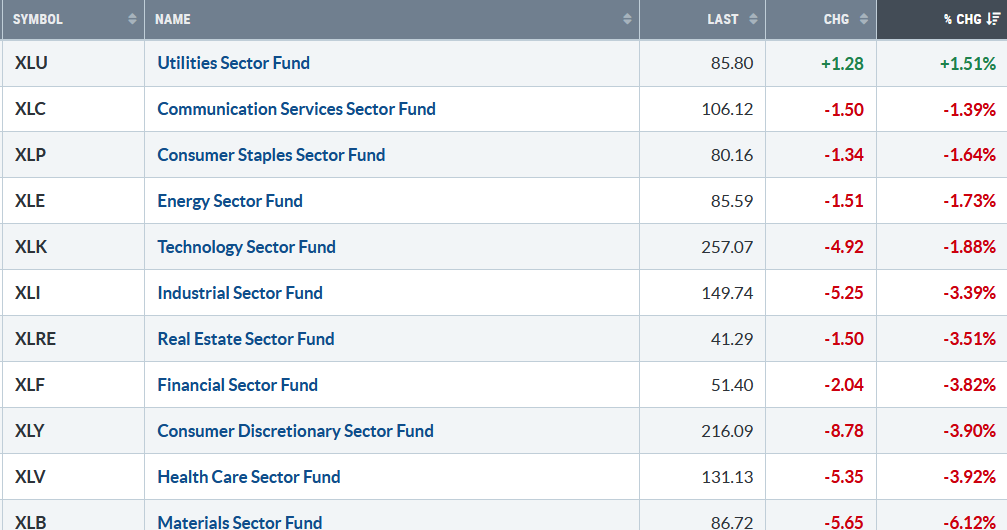
Task: Select the Consumer Staples Sector Fund link
Action: [x=271, y=155]
